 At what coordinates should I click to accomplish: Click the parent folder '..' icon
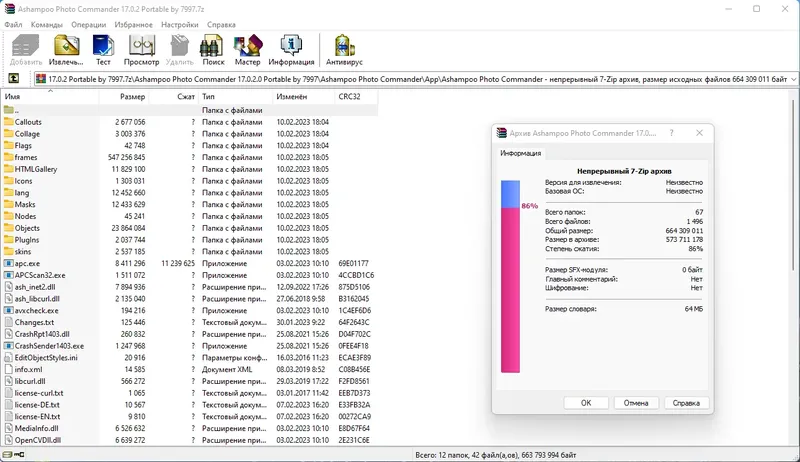pyautogui.click(x=8, y=110)
